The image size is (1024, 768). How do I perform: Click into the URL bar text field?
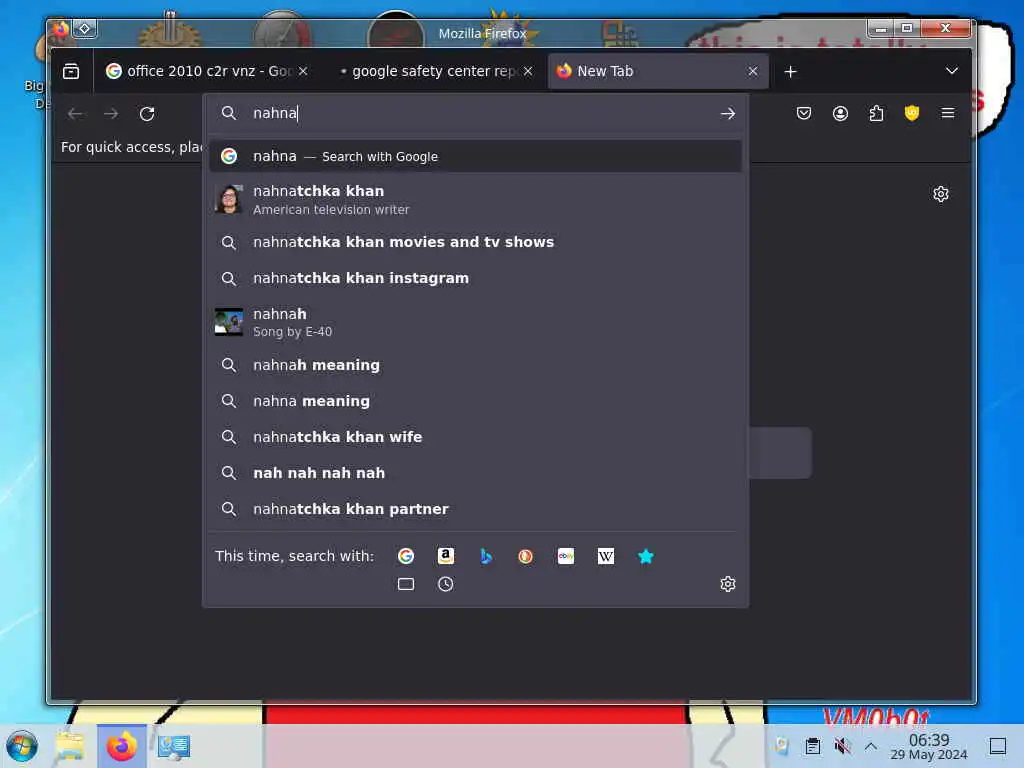click(480, 114)
